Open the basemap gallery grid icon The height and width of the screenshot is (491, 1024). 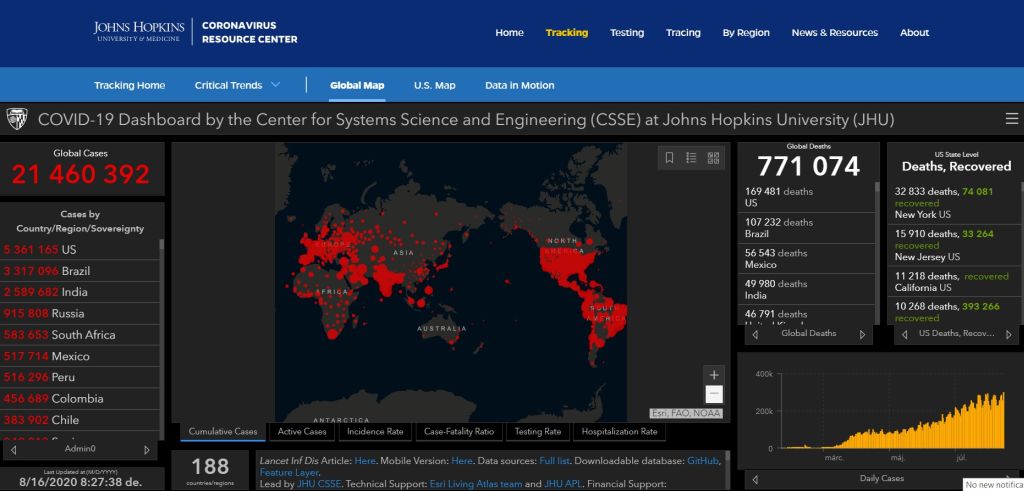[713, 157]
